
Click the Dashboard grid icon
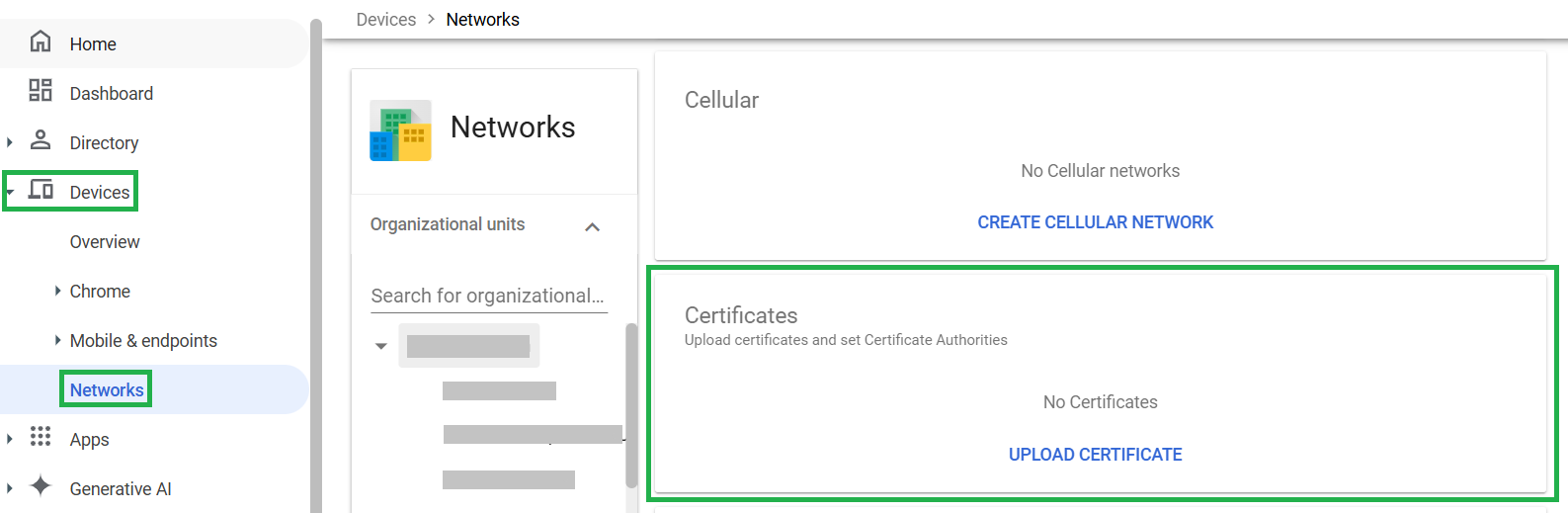click(x=41, y=91)
